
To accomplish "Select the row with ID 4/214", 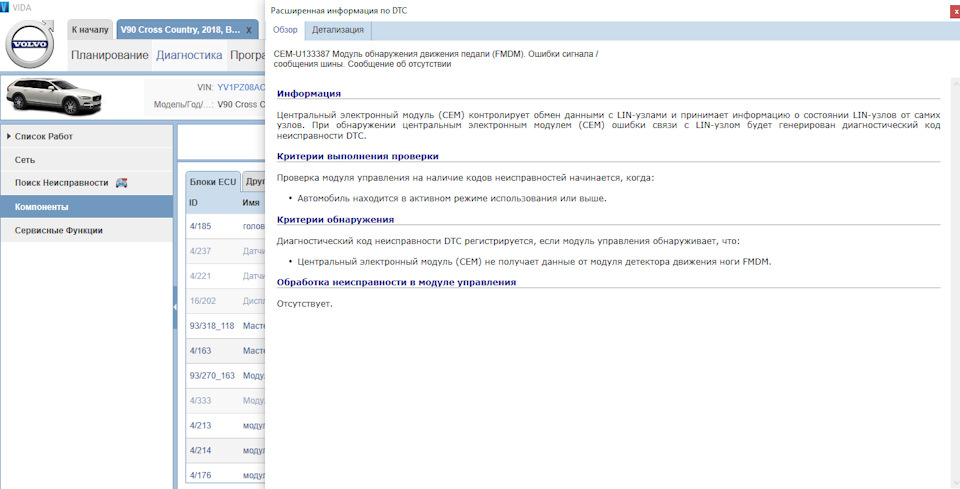I will (x=225, y=450).
